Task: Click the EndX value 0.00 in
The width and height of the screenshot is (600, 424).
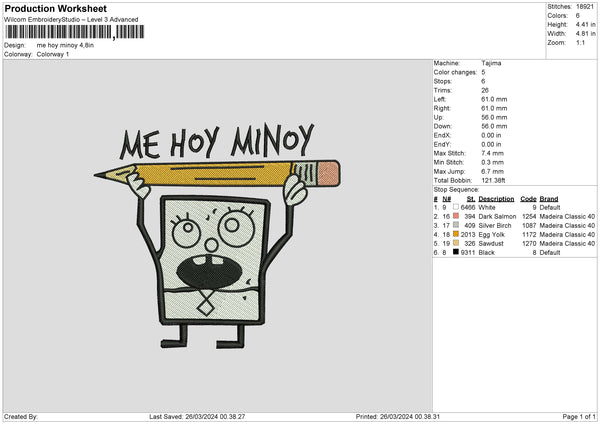Action: pyautogui.click(x=491, y=135)
